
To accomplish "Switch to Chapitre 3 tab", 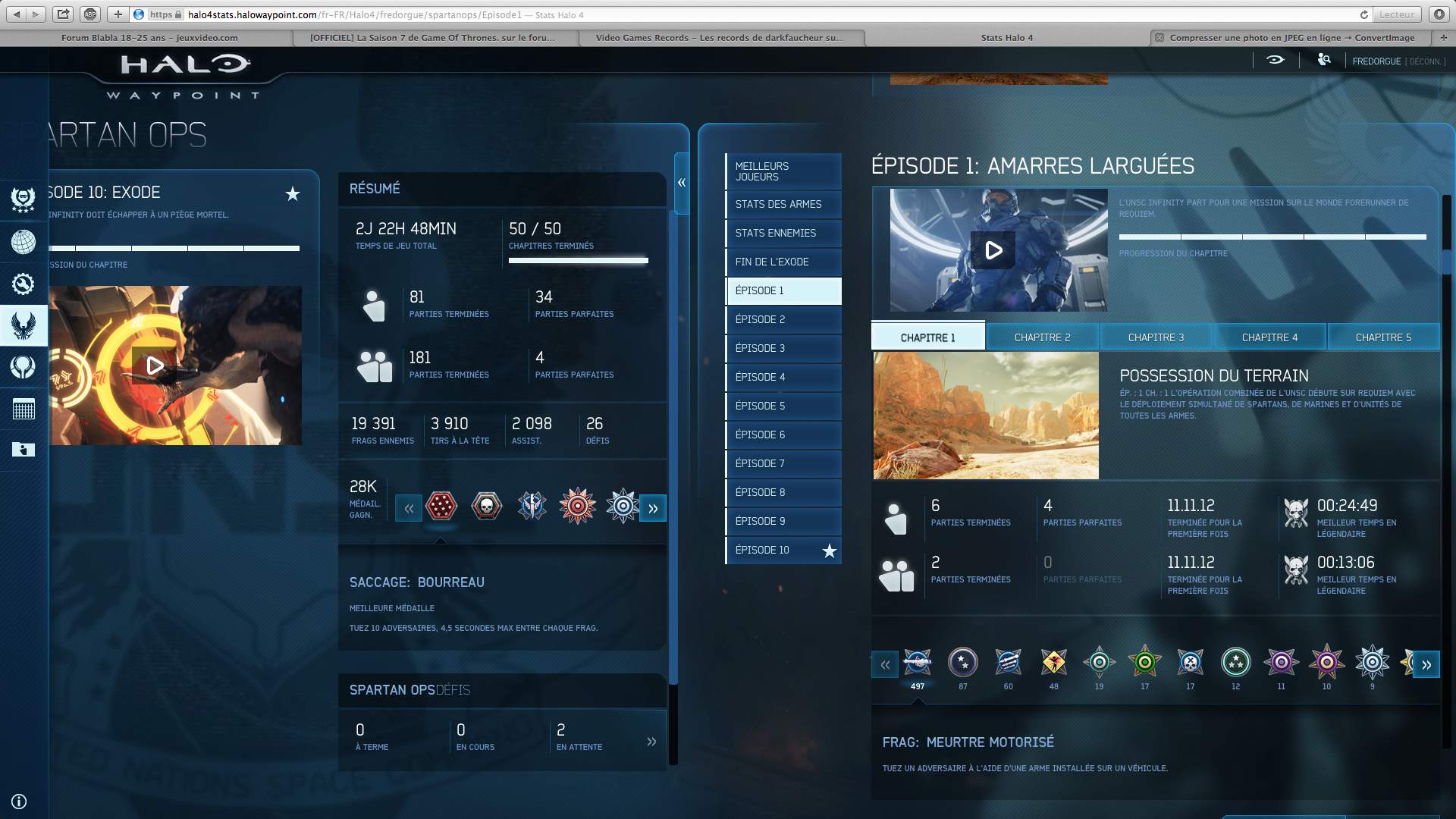I will tap(1156, 337).
